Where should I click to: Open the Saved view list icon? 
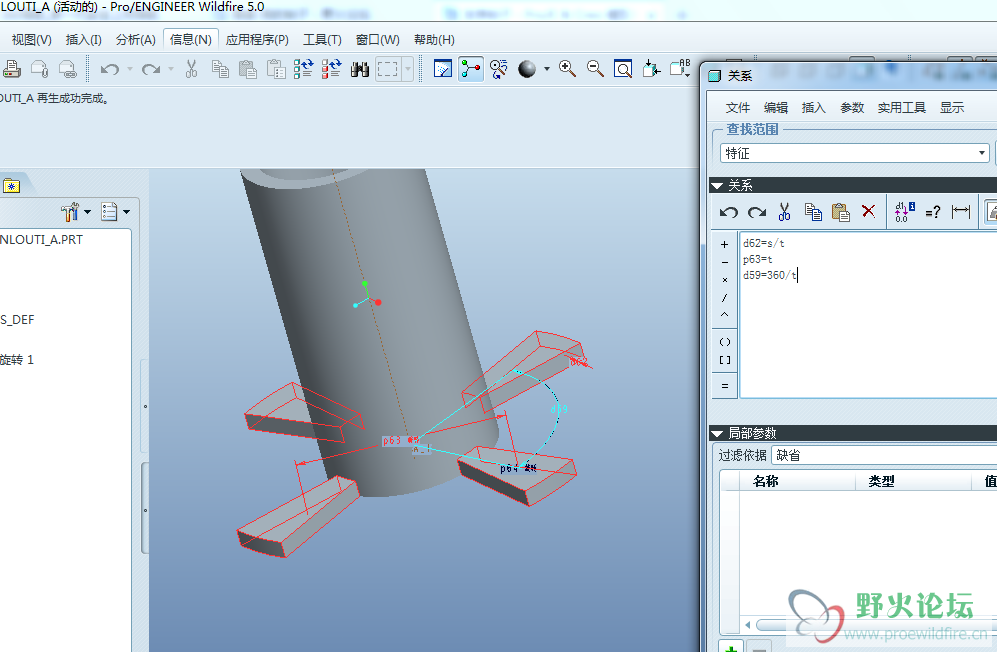[x=680, y=69]
